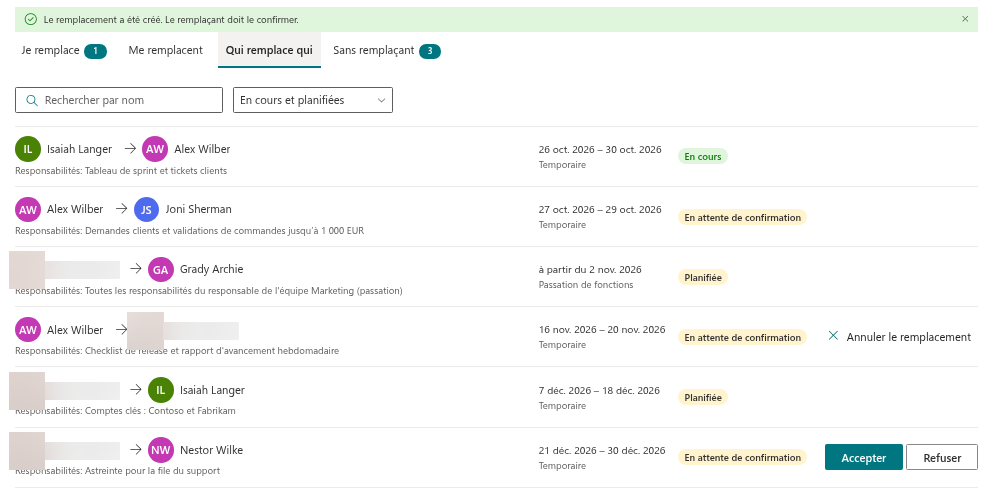Click the AW avatar in the 16 nov. row

click(x=28, y=330)
